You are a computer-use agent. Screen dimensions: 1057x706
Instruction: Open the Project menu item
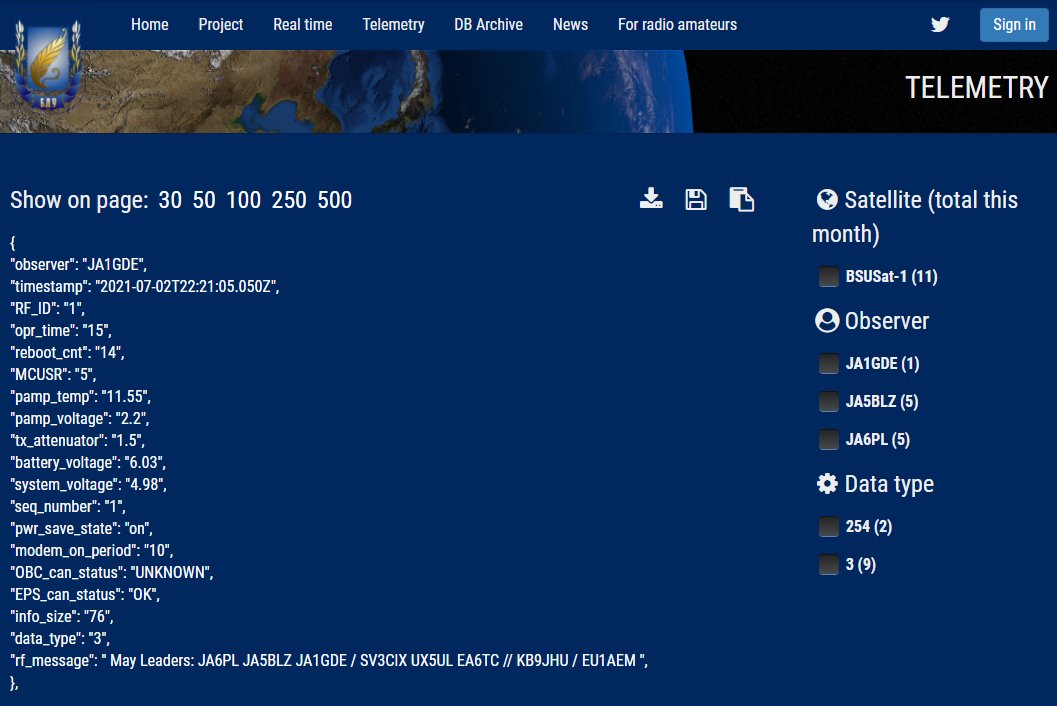click(220, 25)
